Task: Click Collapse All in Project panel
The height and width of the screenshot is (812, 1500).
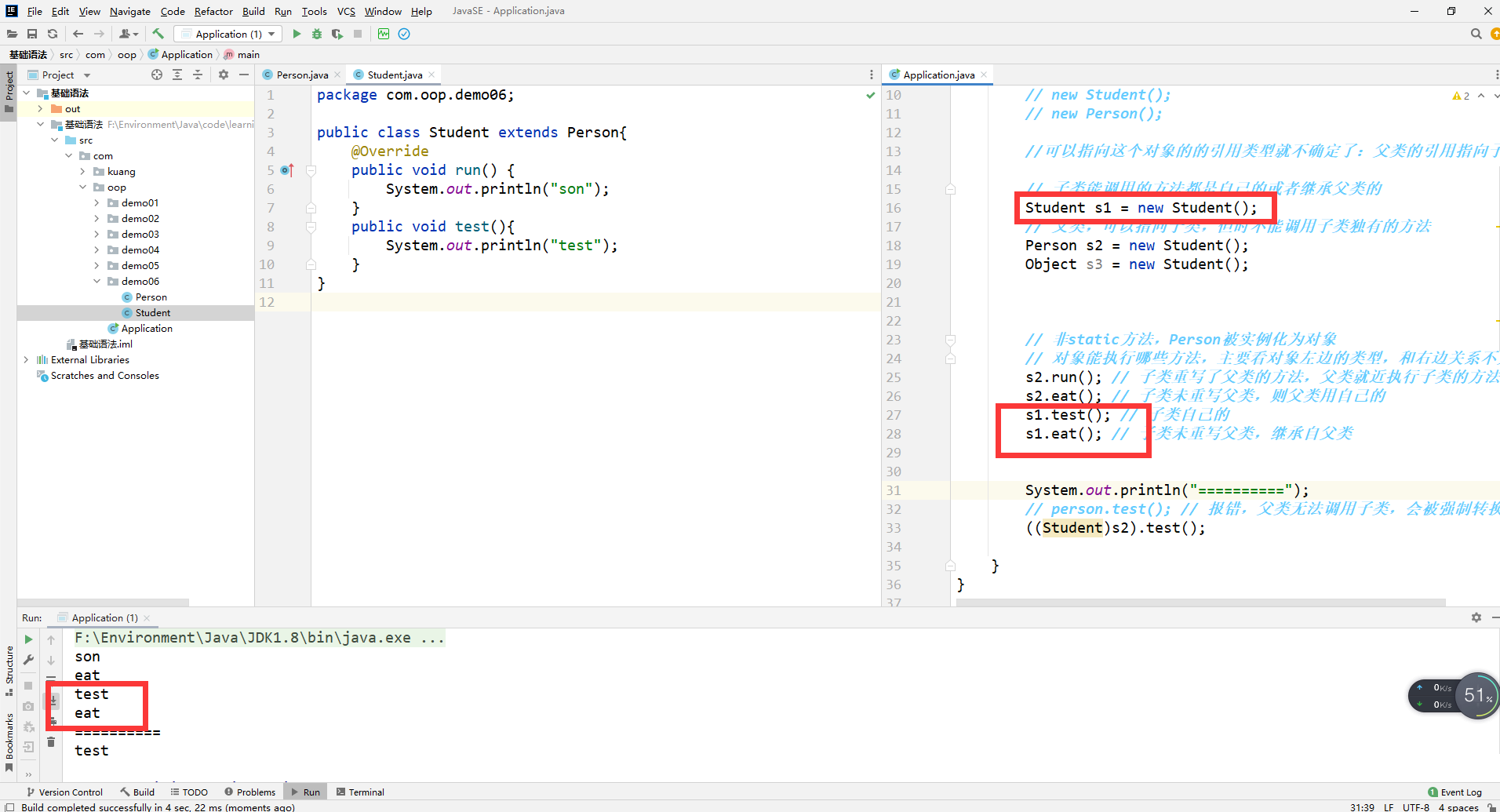Action: (198, 75)
